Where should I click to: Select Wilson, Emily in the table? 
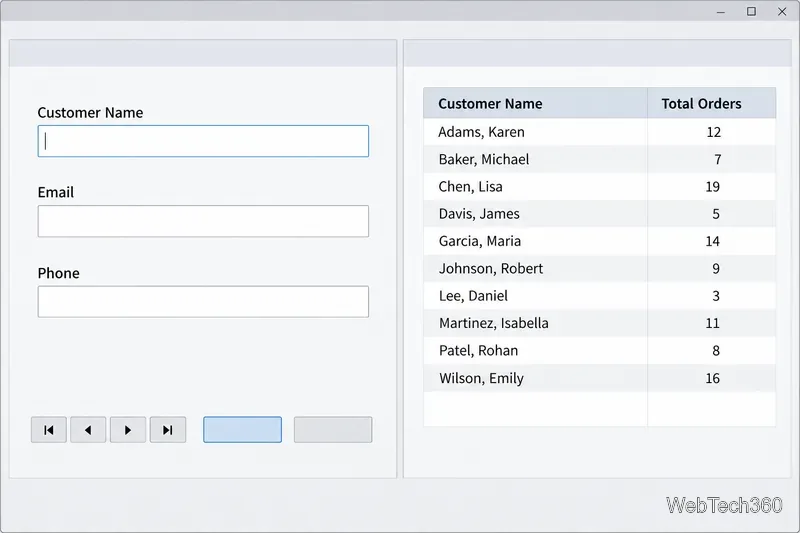pyautogui.click(x=599, y=378)
